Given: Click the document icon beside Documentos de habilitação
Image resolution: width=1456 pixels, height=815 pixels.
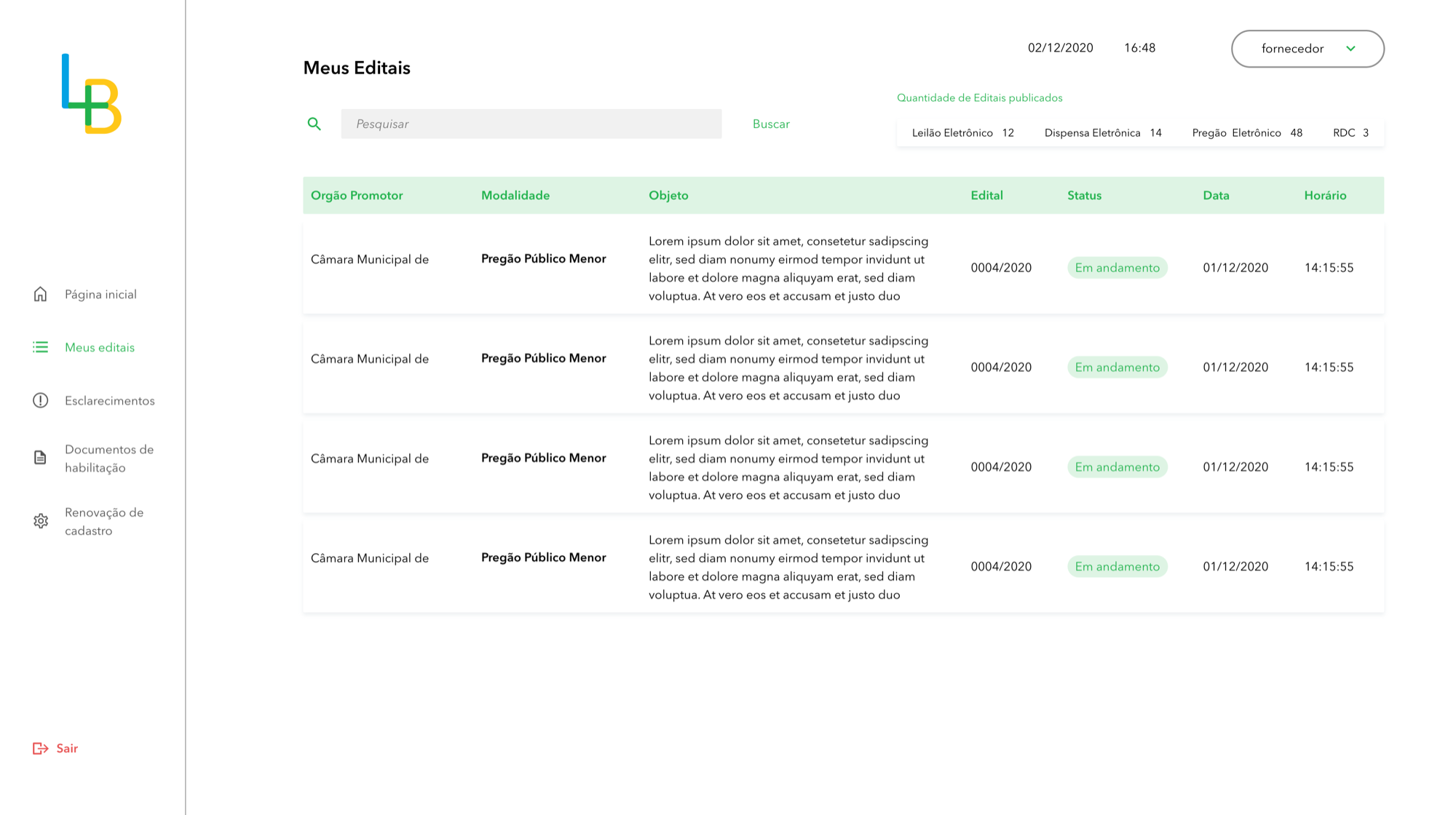Looking at the screenshot, I should pyautogui.click(x=40, y=458).
